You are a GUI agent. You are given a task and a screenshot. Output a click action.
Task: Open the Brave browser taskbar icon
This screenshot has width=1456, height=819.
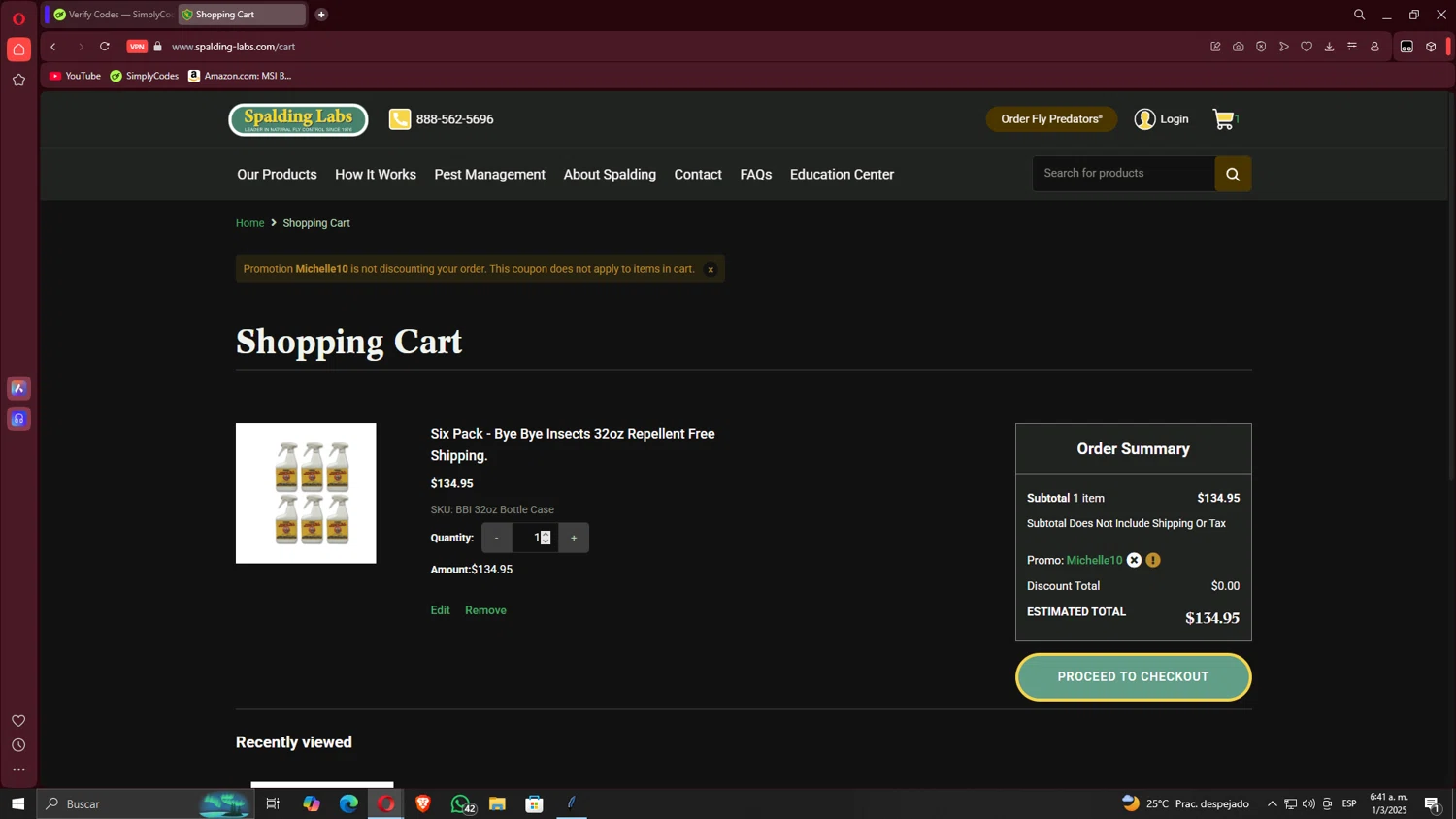(x=423, y=803)
